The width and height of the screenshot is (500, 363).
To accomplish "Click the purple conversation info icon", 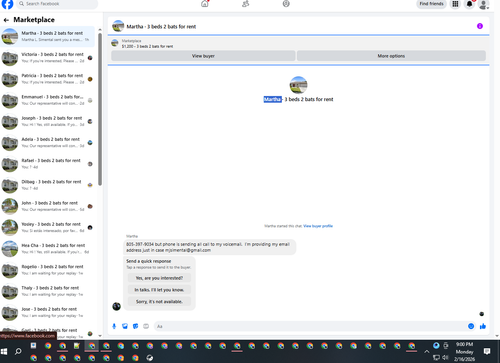I will pos(480,26).
